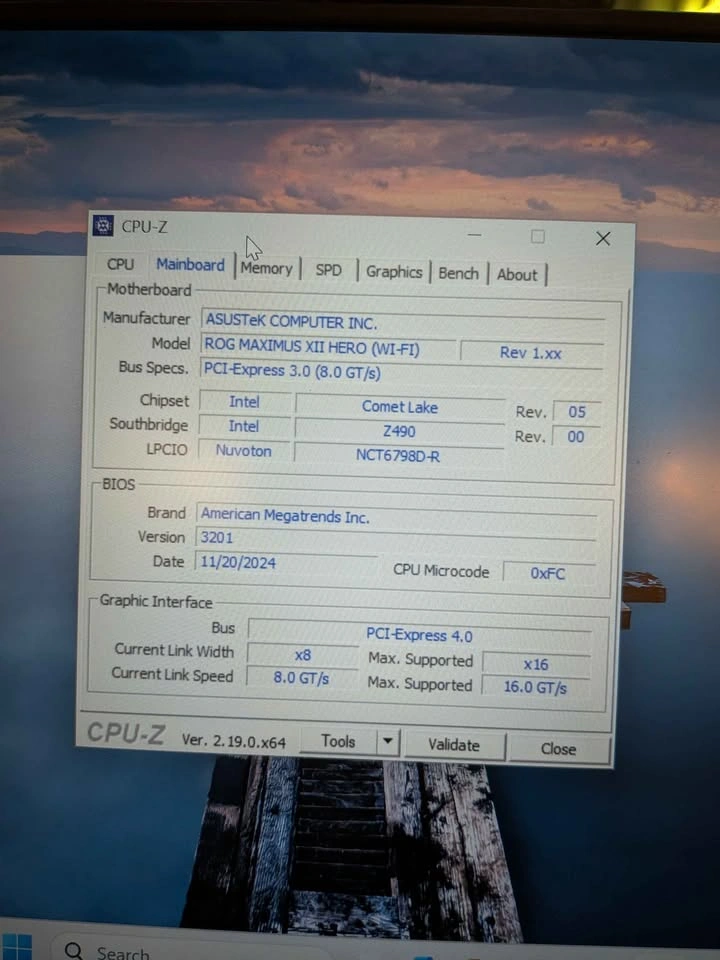Open the Windows Start menu icon
720x960 pixels.
(x=17, y=947)
